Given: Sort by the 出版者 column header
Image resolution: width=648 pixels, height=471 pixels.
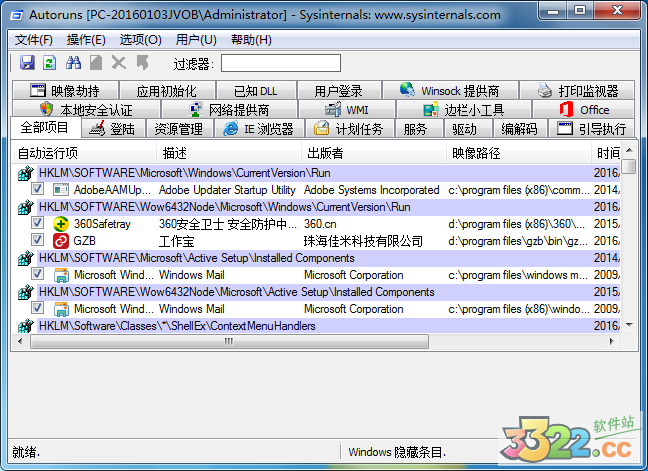Looking at the screenshot, I should click(374, 153).
